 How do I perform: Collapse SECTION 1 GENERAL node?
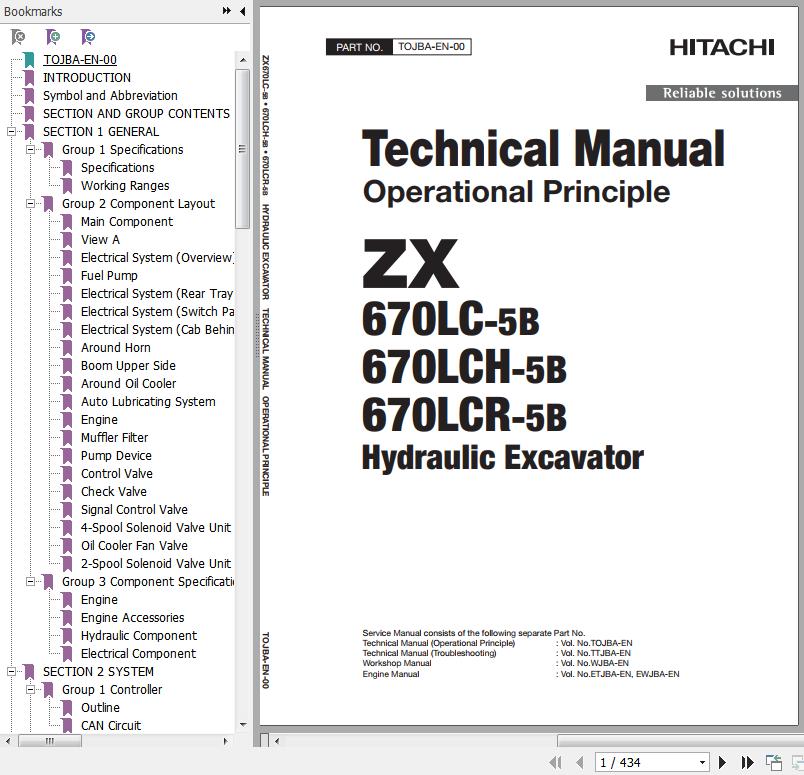11,132
